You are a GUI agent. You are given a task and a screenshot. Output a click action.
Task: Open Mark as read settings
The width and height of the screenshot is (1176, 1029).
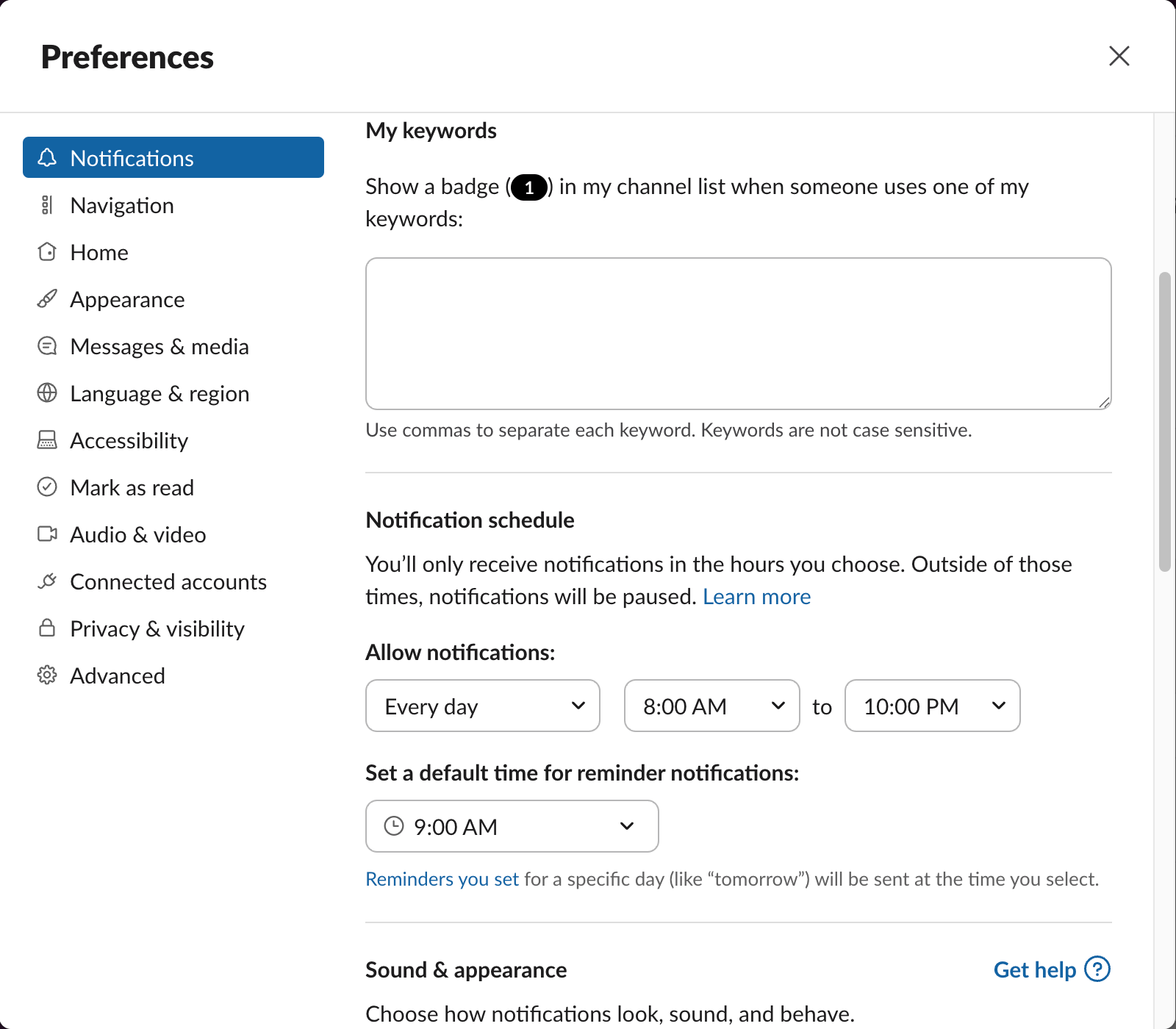173,487
